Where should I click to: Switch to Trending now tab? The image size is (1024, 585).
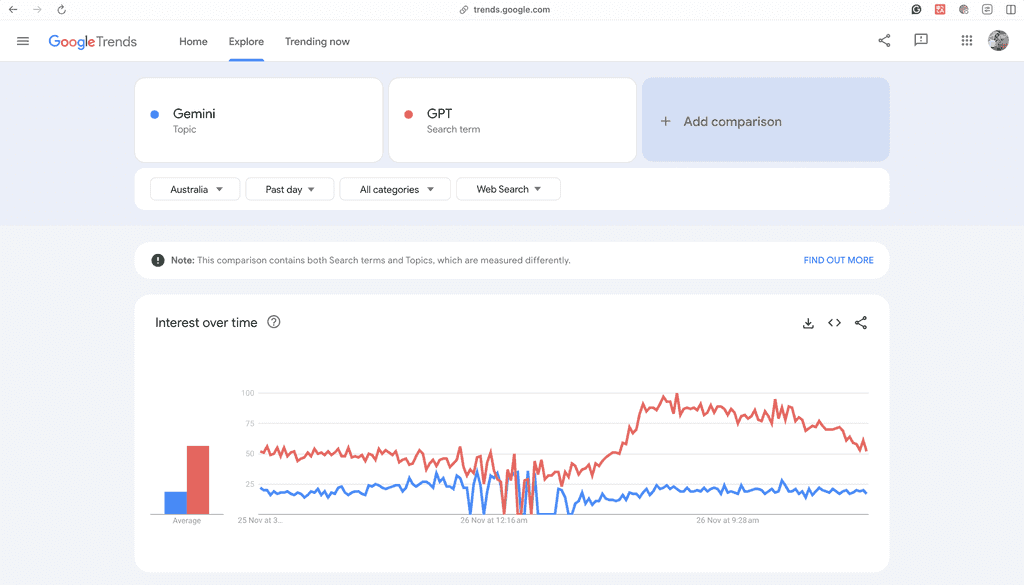[x=317, y=42]
